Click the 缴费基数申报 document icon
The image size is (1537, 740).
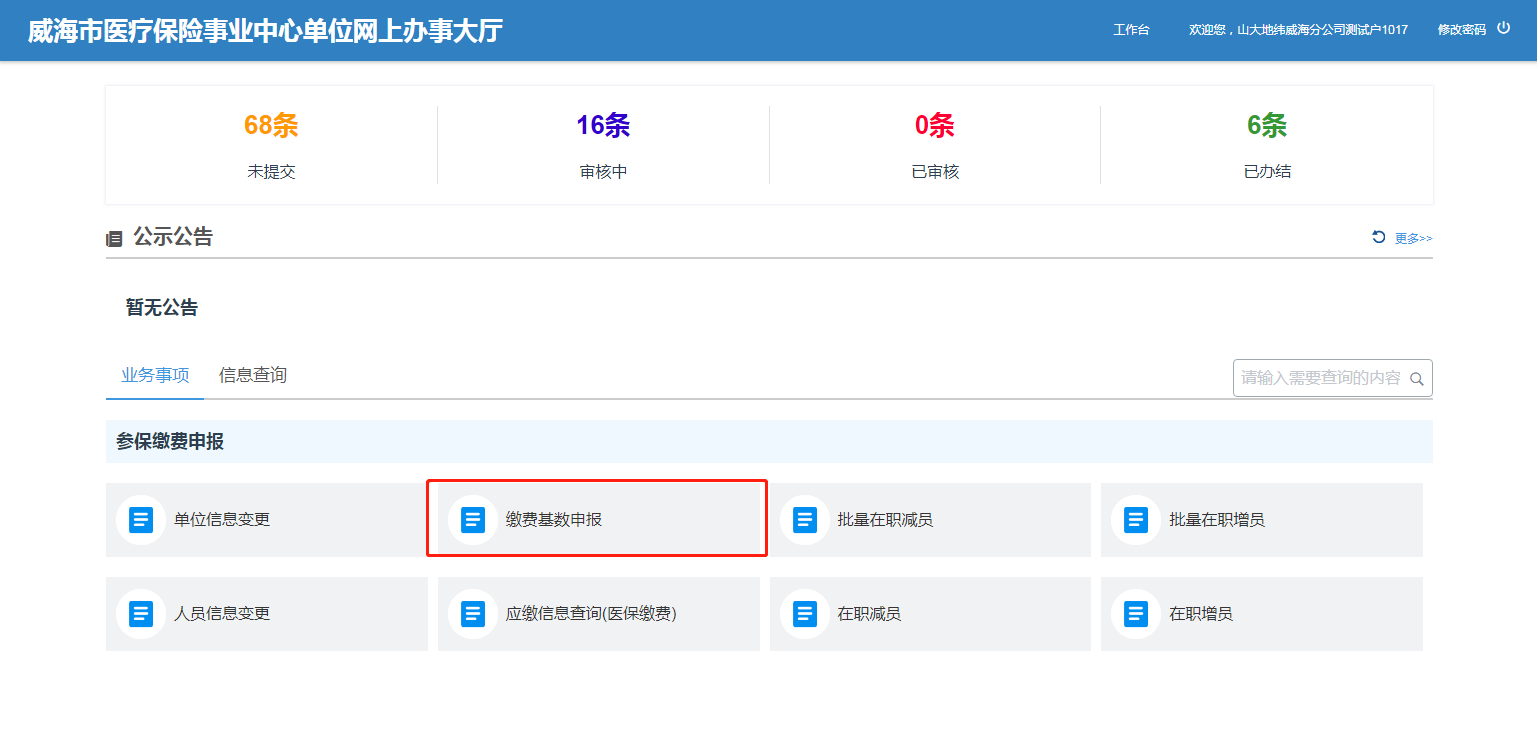(473, 520)
